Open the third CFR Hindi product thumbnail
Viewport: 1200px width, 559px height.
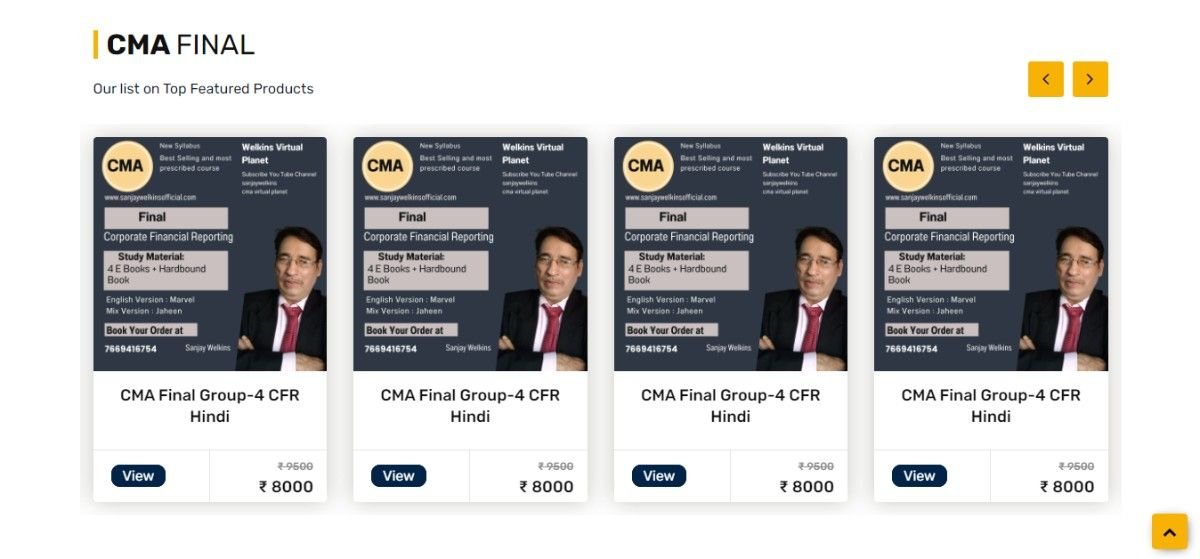(x=731, y=254)
